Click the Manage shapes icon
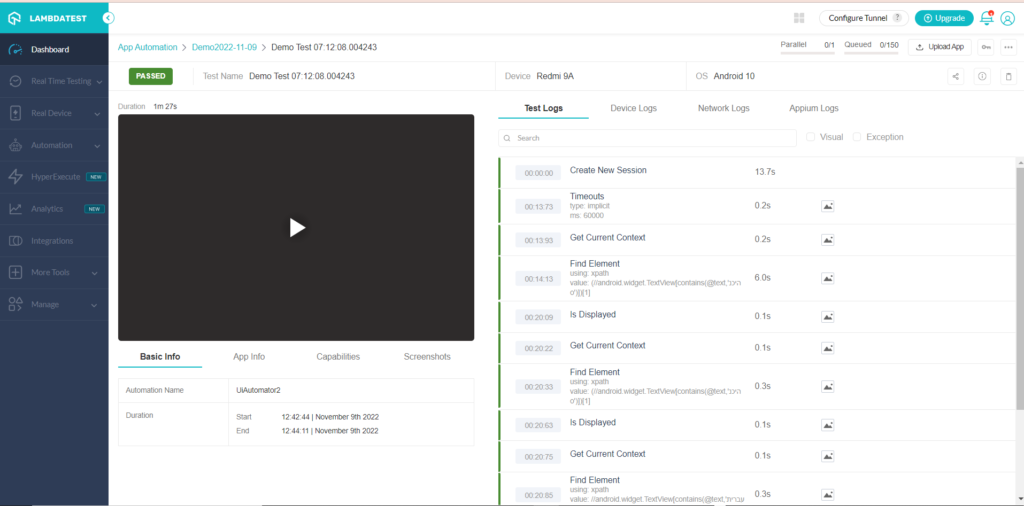Screen dimensions: 1024x506 point(16,304)
